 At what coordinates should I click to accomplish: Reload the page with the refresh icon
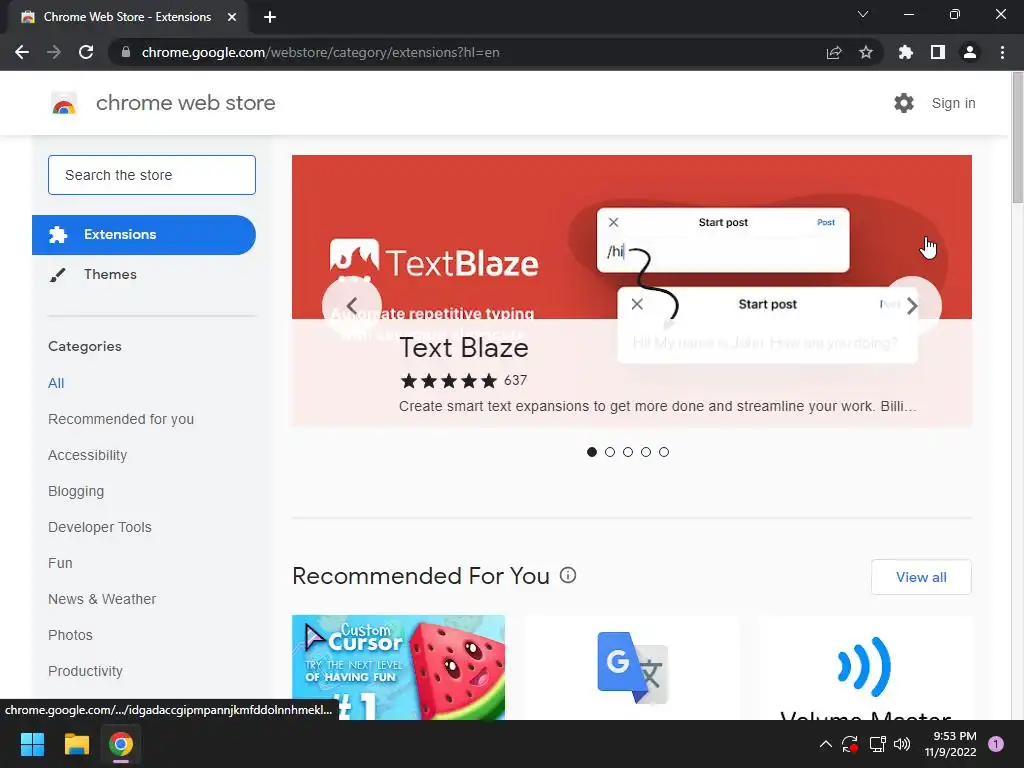pos(86,52)
